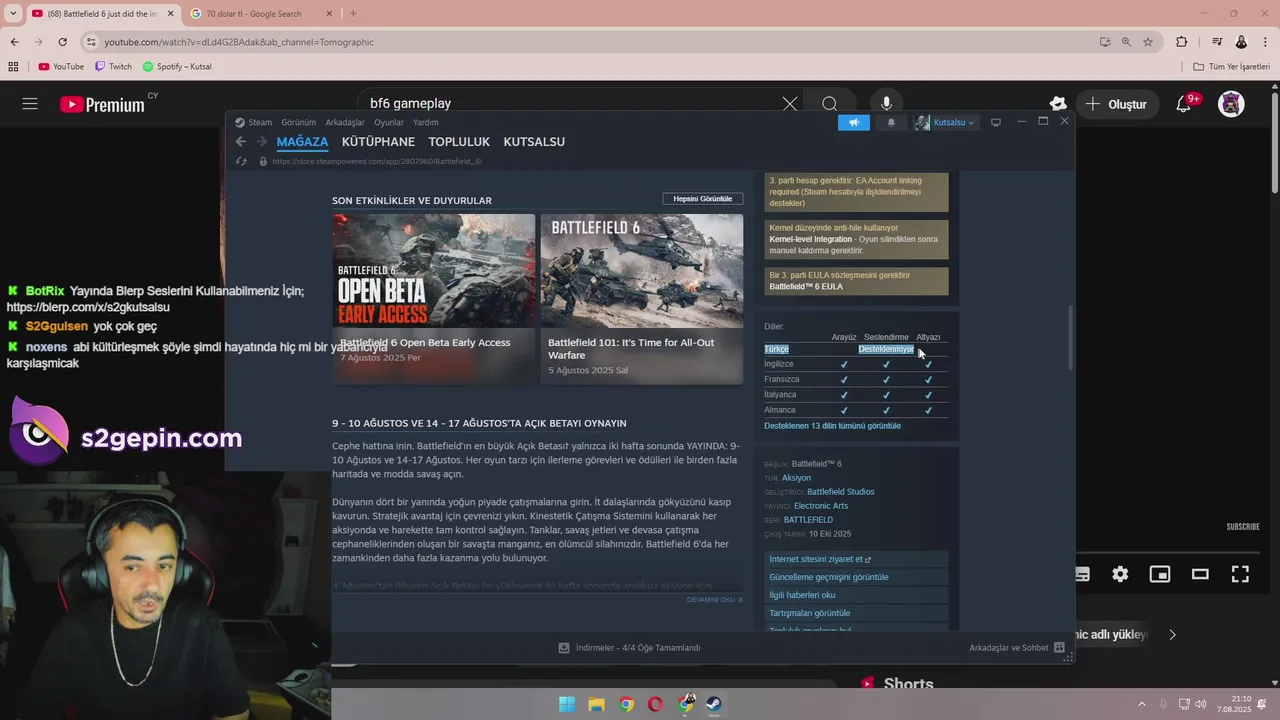Go back in Steam store navigation

pos(241,142)
